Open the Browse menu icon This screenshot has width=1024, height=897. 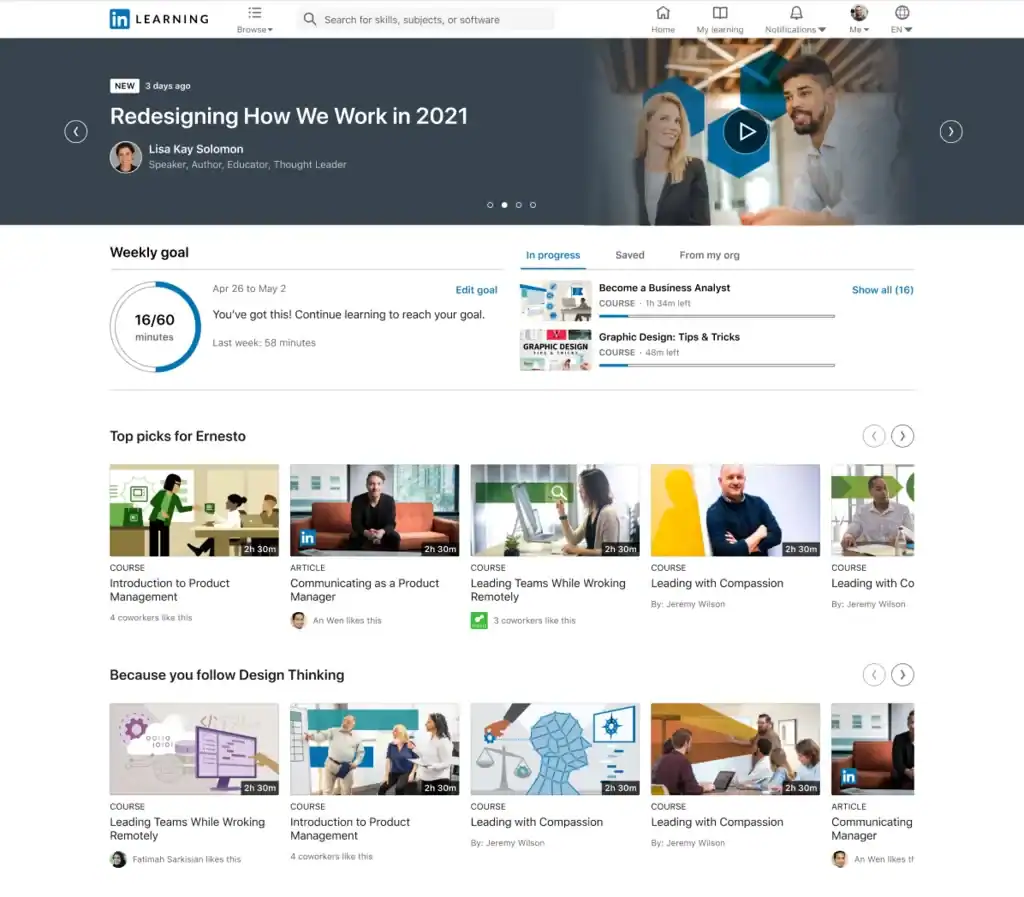254,14
